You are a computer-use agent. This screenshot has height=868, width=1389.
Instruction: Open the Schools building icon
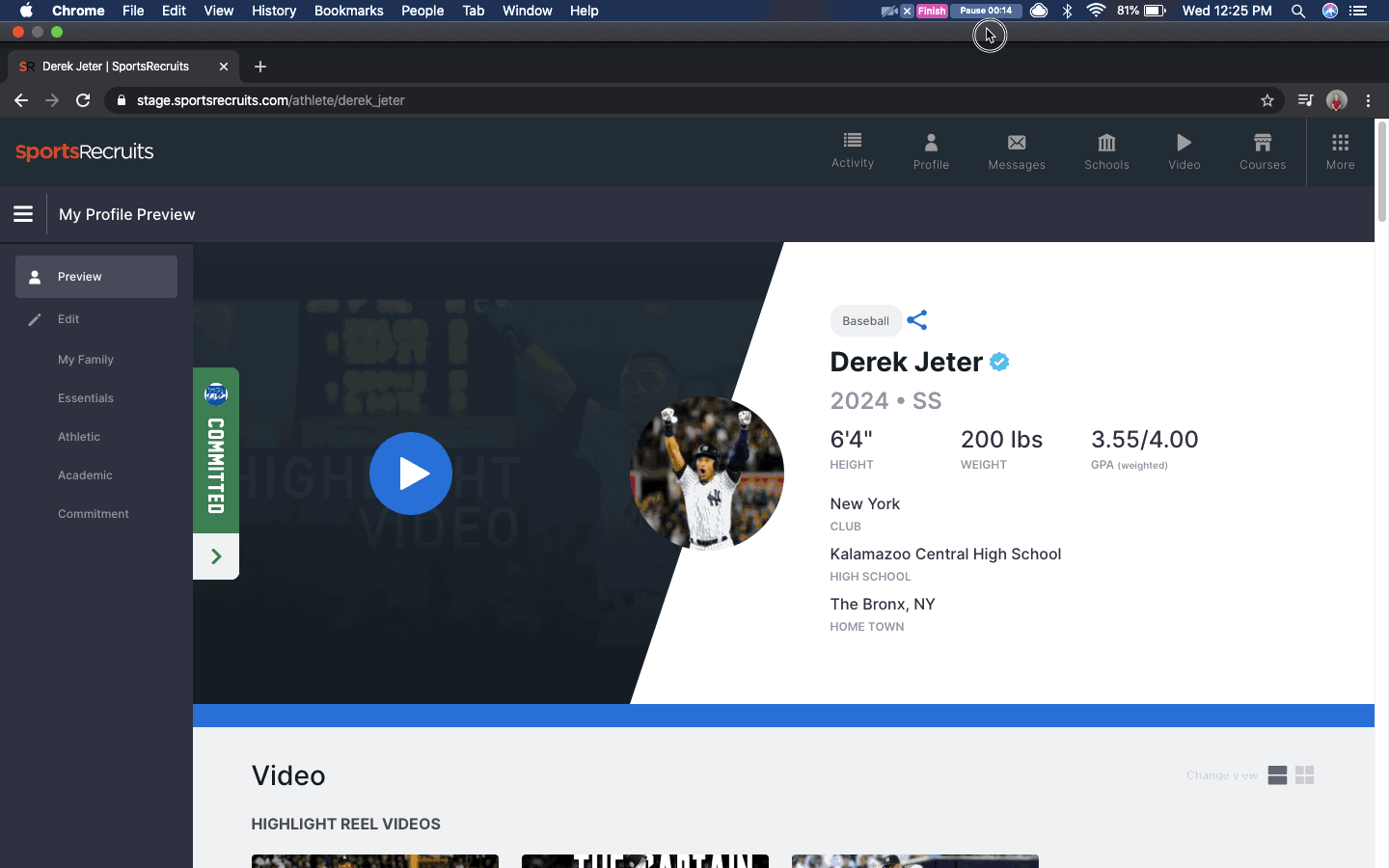click(x=1106, y=151)
